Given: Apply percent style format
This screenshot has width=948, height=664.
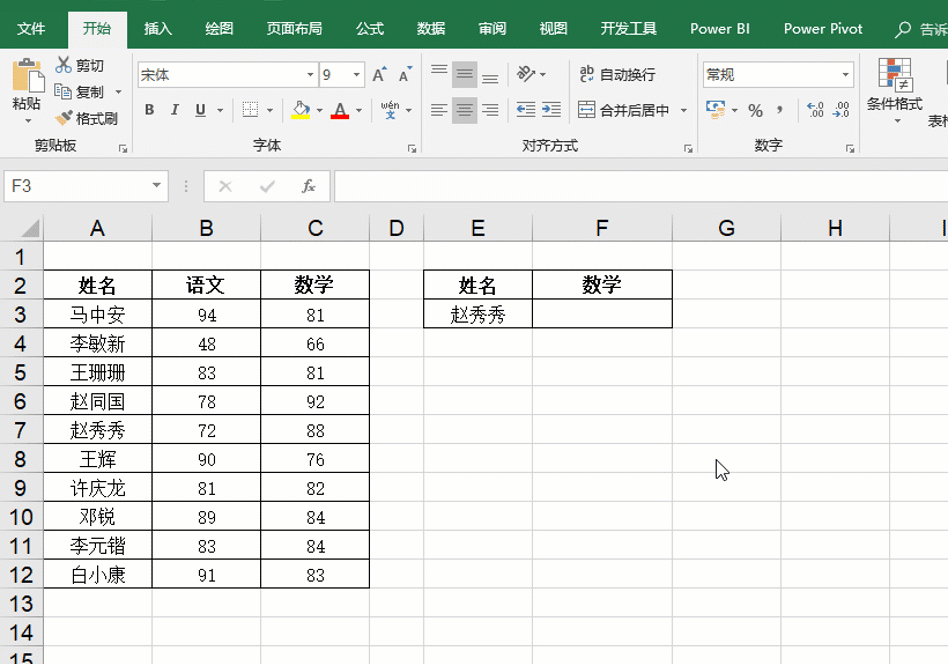Looking at the screenshot, I should click(755, 110).
